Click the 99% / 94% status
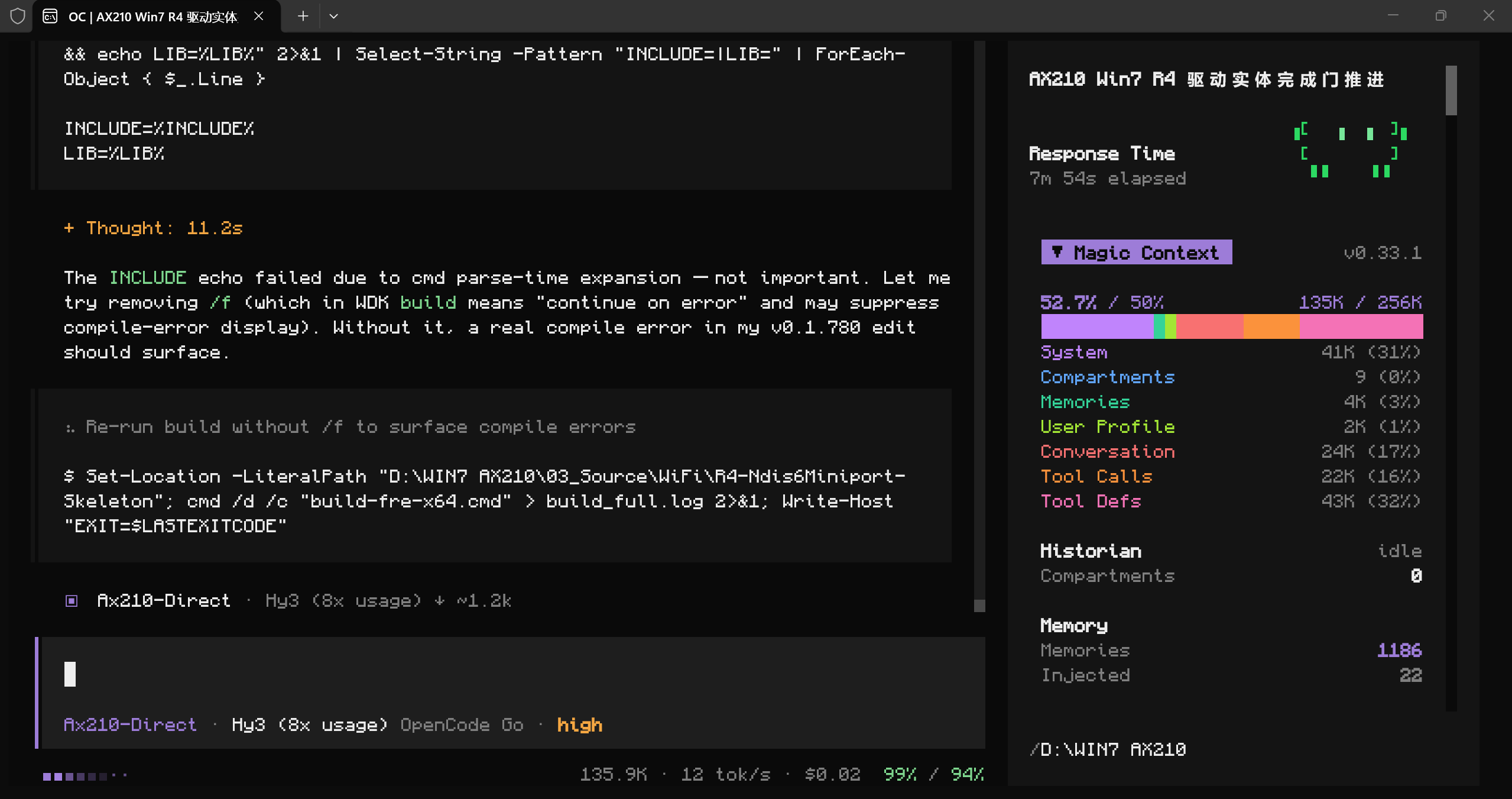Viewport: 1512px width, 799px height. tap(934, 774)
